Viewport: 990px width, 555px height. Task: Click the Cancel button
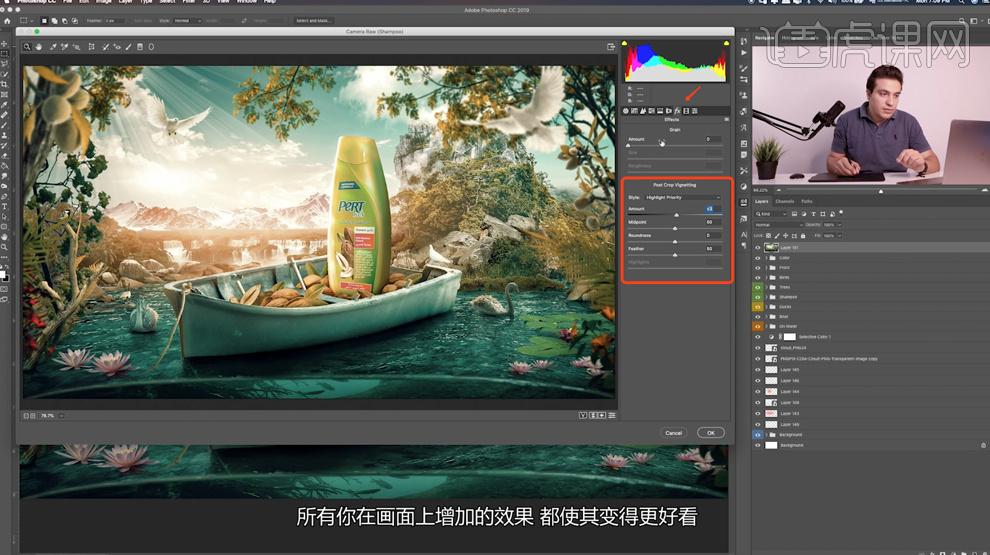[x=674, y=433]
